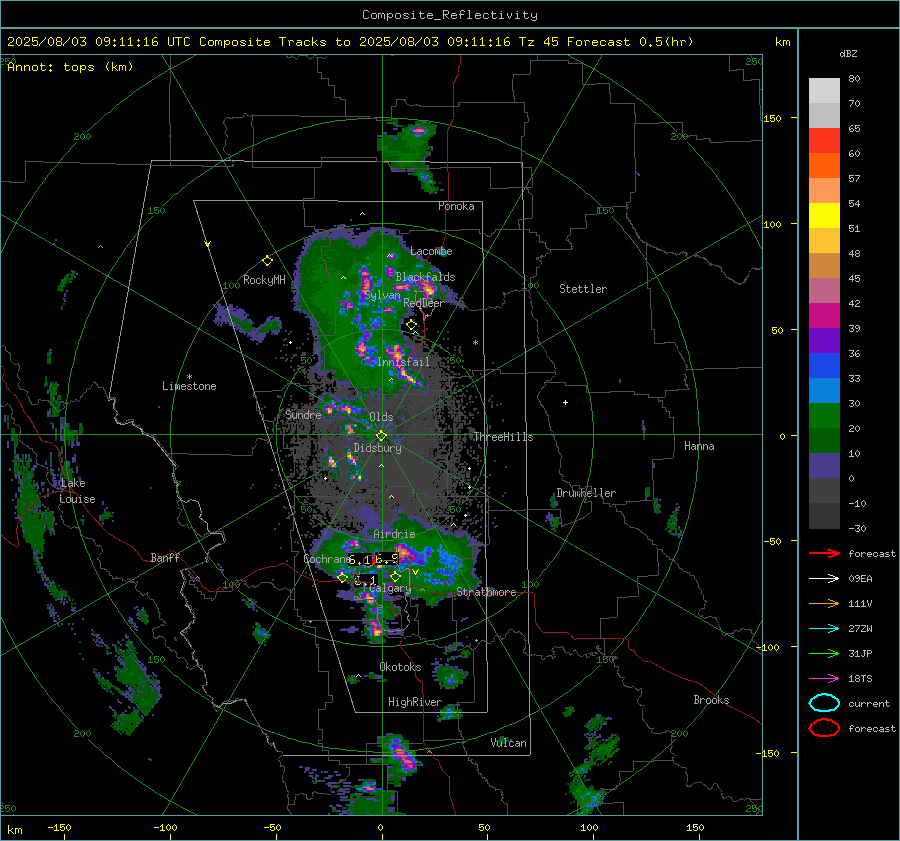900x841 pixels.
Task: Select the indigo 0-10 dBZ swatch
Action: pyautogui.click(x=824, y=466)
